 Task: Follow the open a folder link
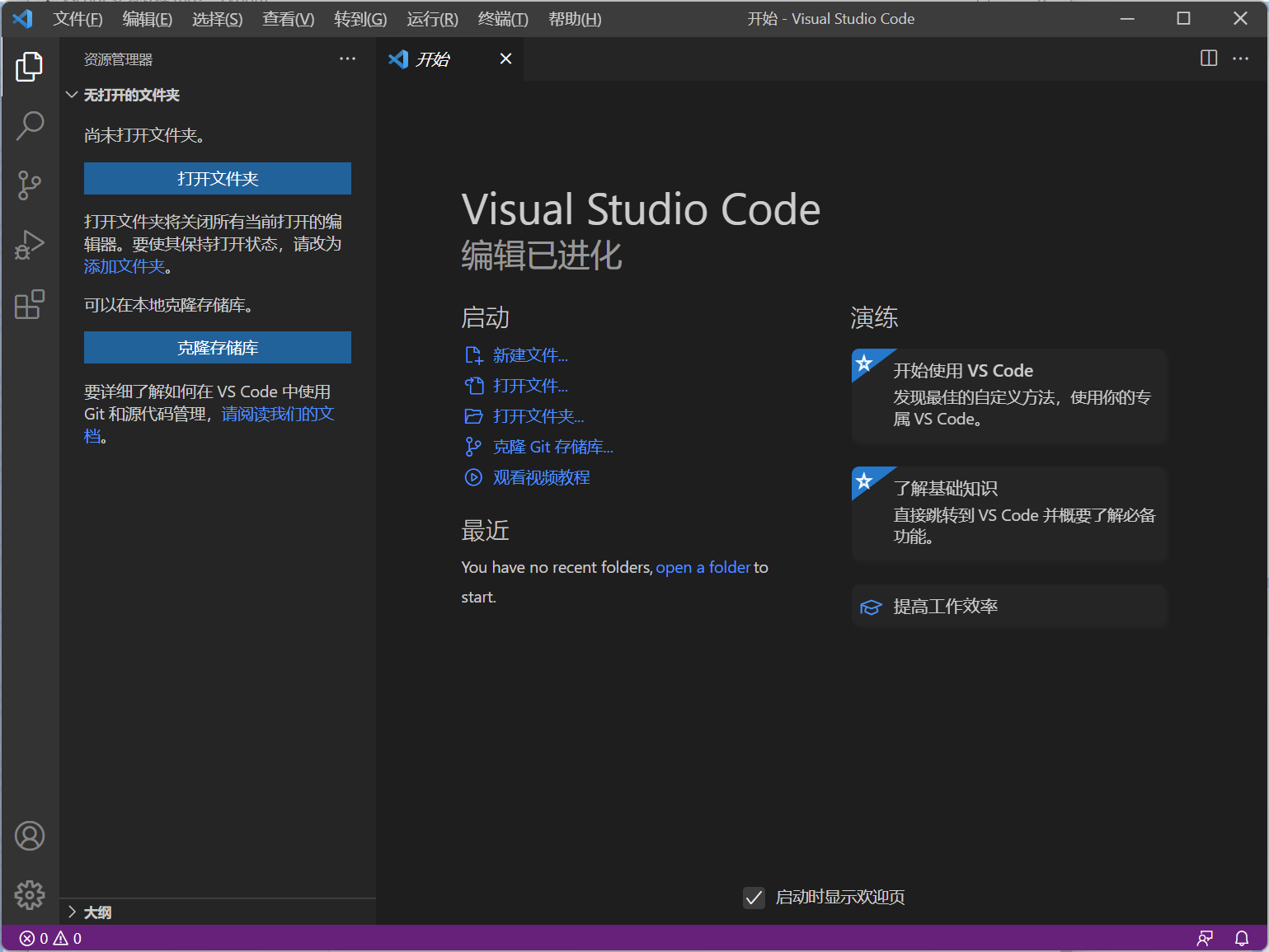click(703, 567)
